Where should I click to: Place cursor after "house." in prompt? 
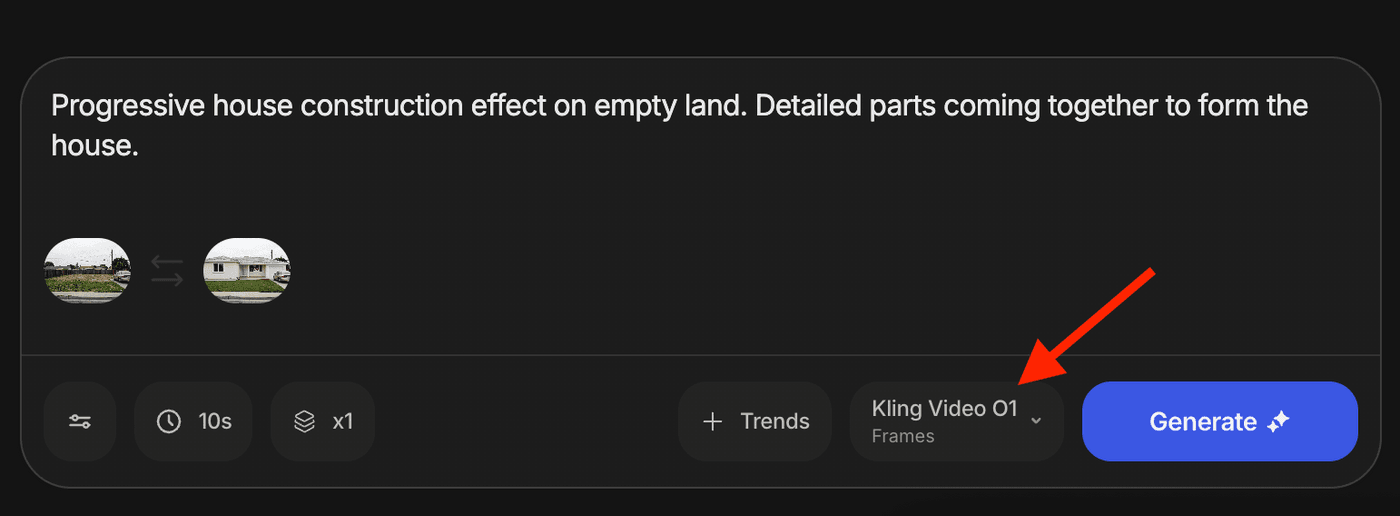[138, 147]
